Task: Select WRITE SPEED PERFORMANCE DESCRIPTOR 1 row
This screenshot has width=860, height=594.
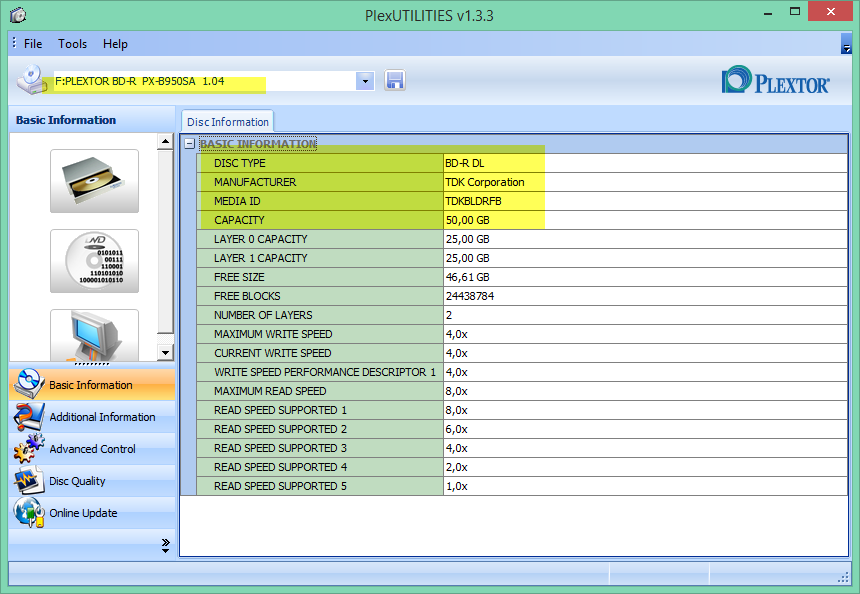Action: (x=522, y=372)
